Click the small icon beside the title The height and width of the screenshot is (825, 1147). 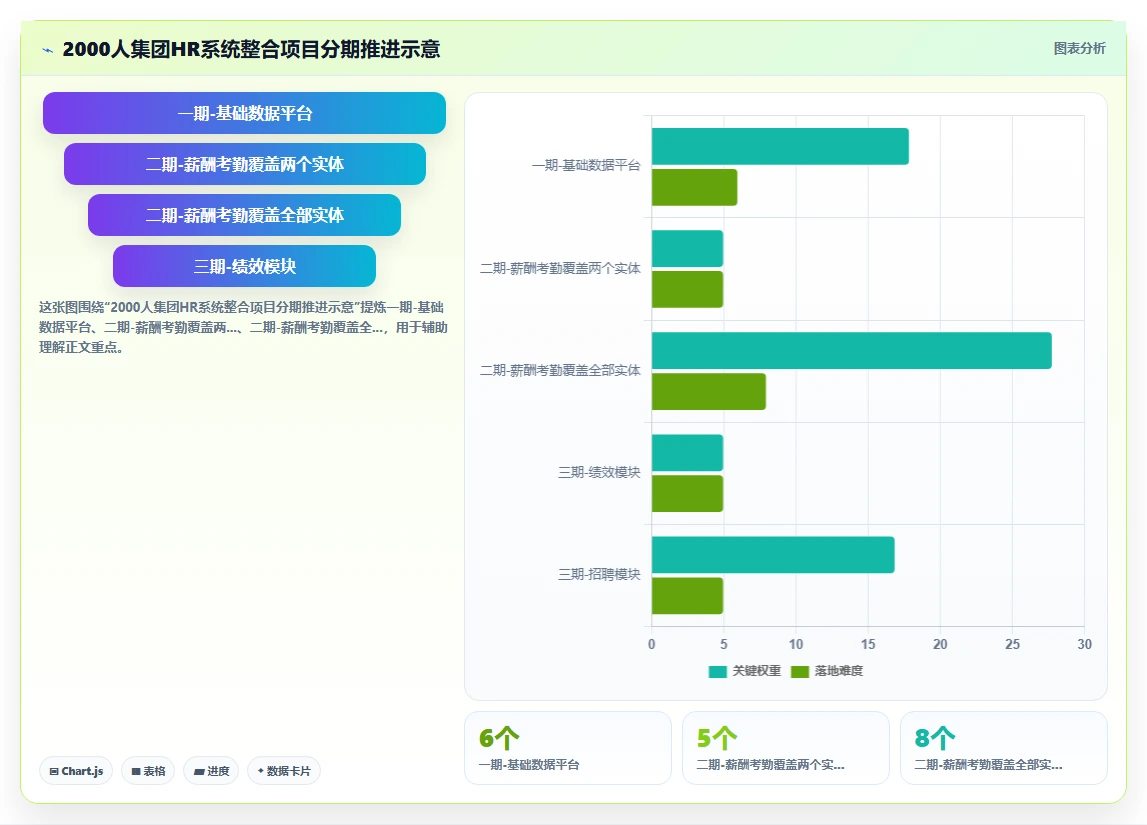coord(48,50)
